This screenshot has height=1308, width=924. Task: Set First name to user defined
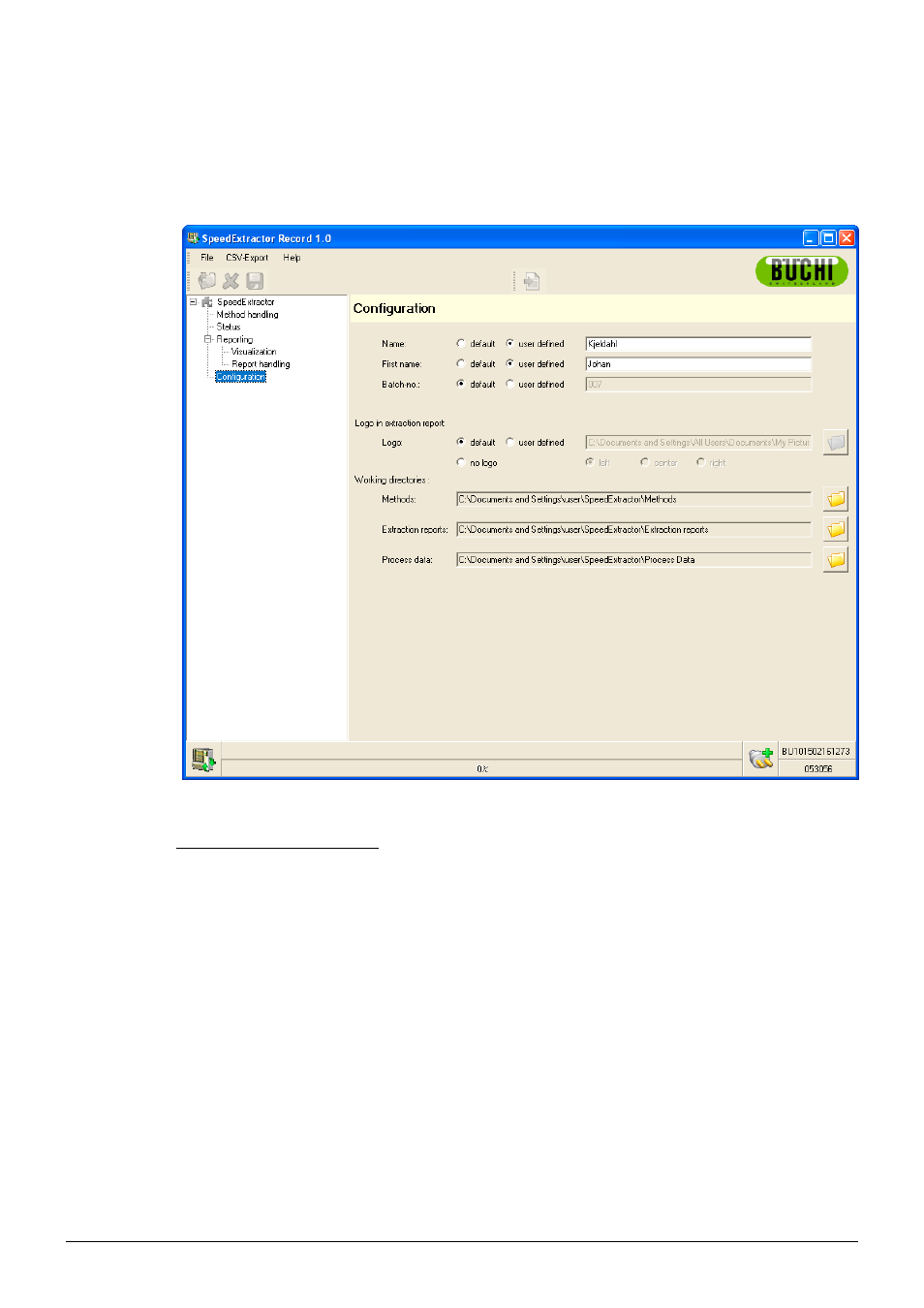(510, 364)
